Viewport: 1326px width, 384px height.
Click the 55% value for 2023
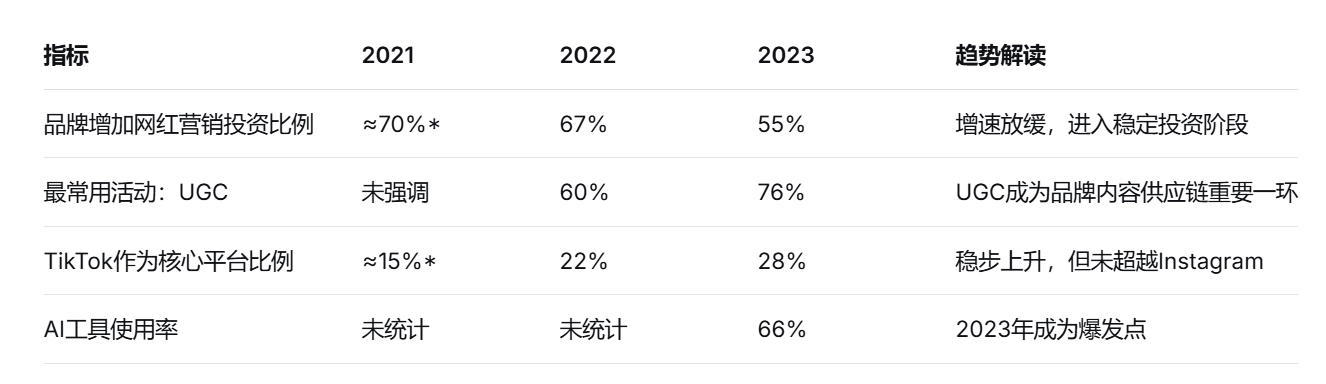[782, 124]
